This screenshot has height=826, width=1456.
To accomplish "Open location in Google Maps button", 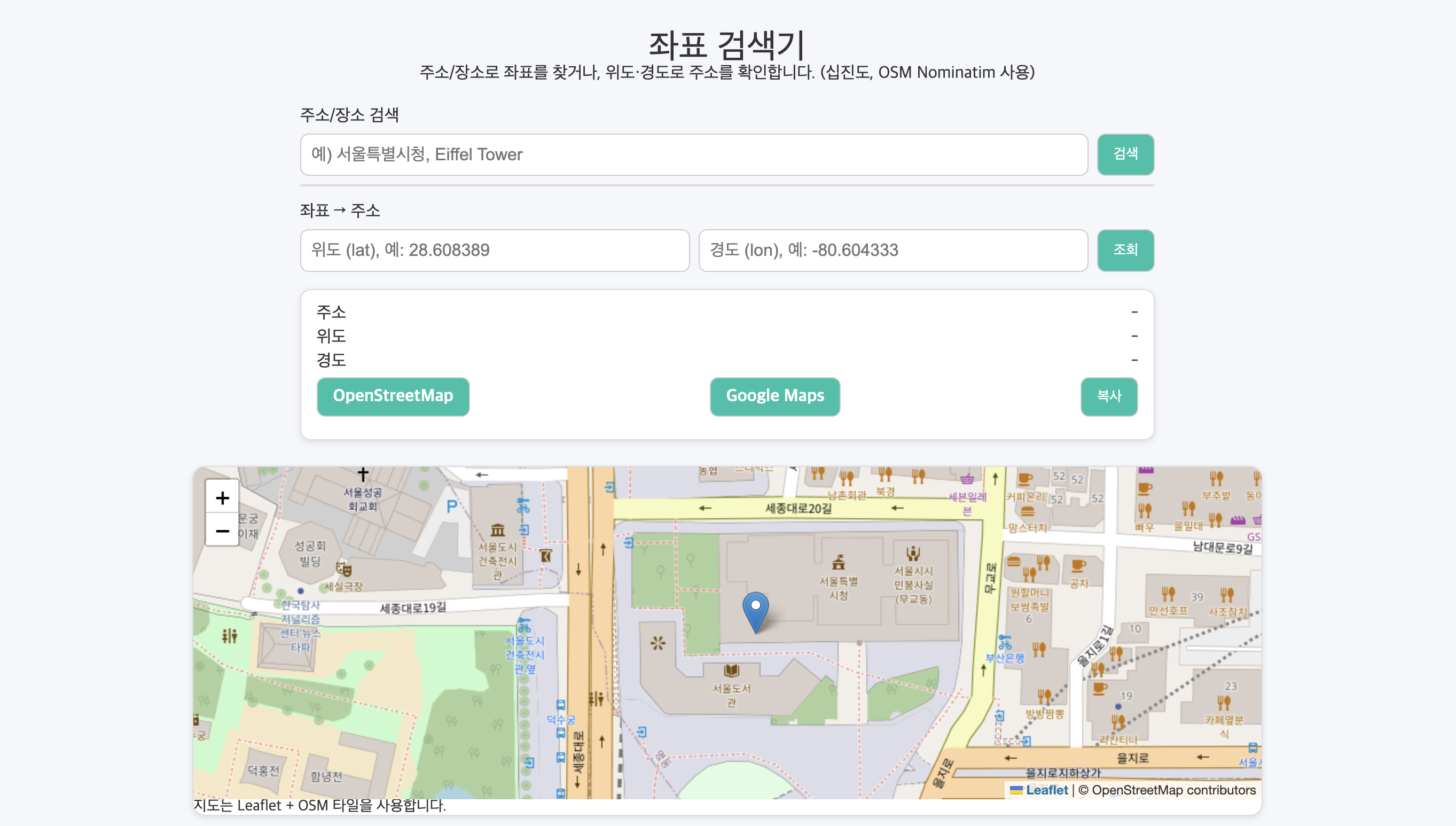I will [x=774, y=396].
